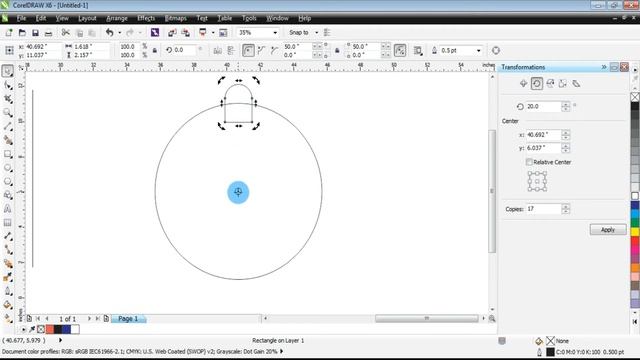Image resolution: width=640 pixels, height=360 pixels.
Task: Select the Interactive Fill tool at toolbox bottom
Action: [x=8, y=318]
